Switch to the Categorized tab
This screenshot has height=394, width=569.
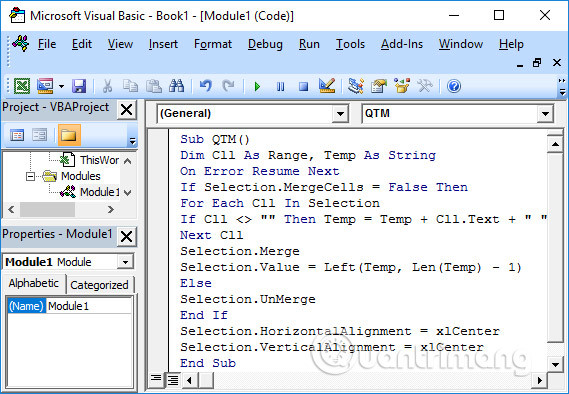pyautogui.click(x=99, y=285)
